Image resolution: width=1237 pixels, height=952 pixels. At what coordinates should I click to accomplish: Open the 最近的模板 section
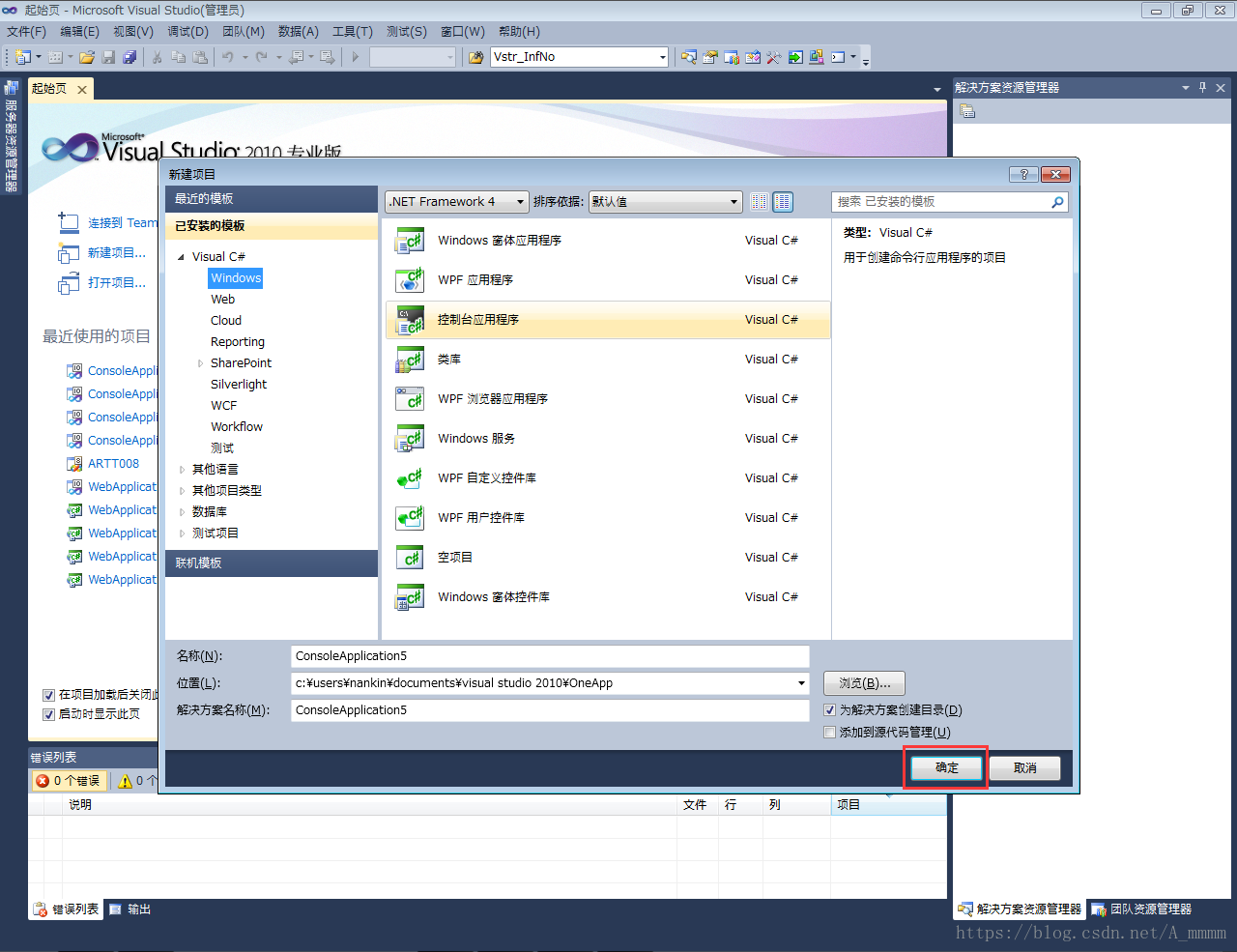click(x=272, y=199)
